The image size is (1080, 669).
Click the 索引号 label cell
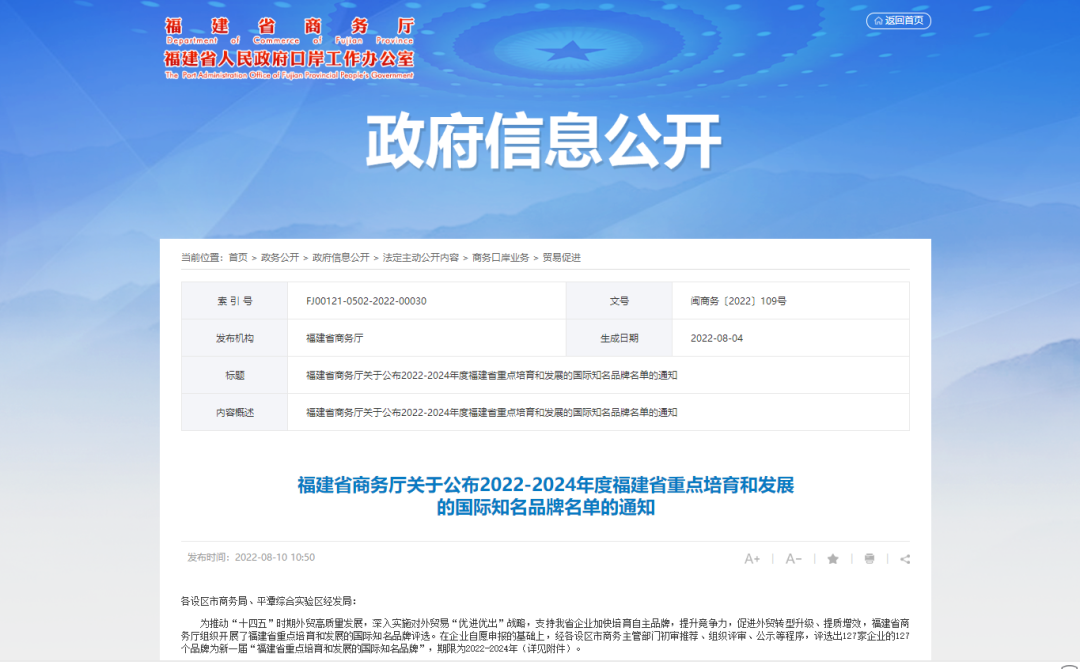(235, 301)
